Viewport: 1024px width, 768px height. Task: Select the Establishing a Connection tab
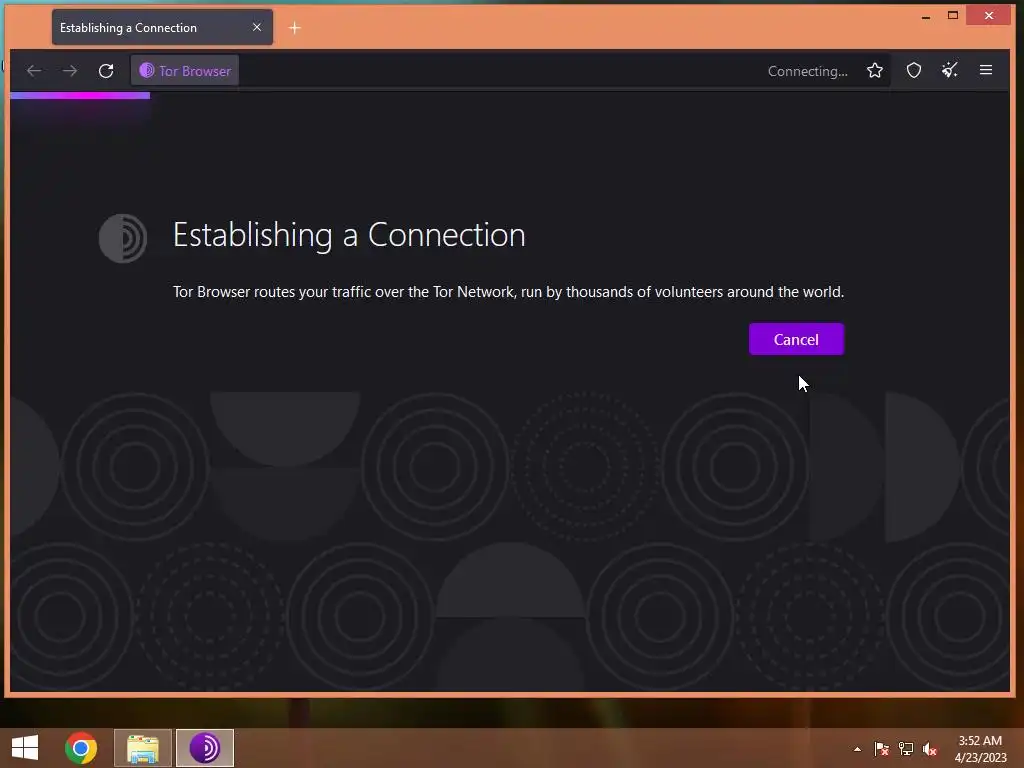coord(162,27)
